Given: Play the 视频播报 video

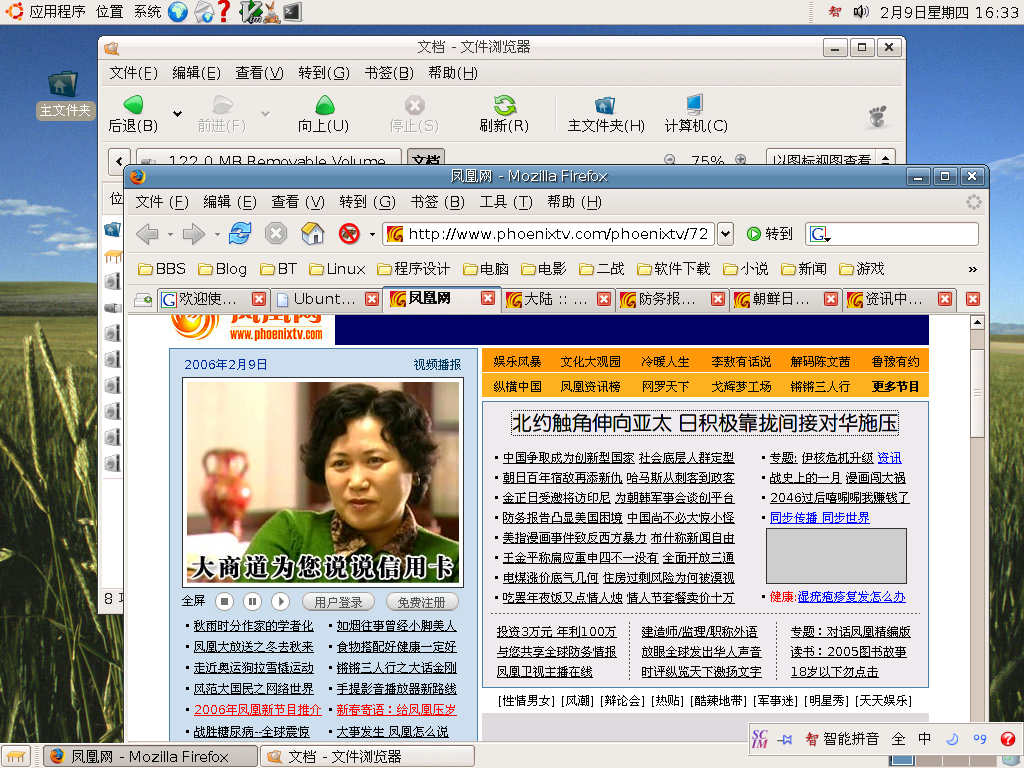Looking at the screenshot, I should (280, 601).
